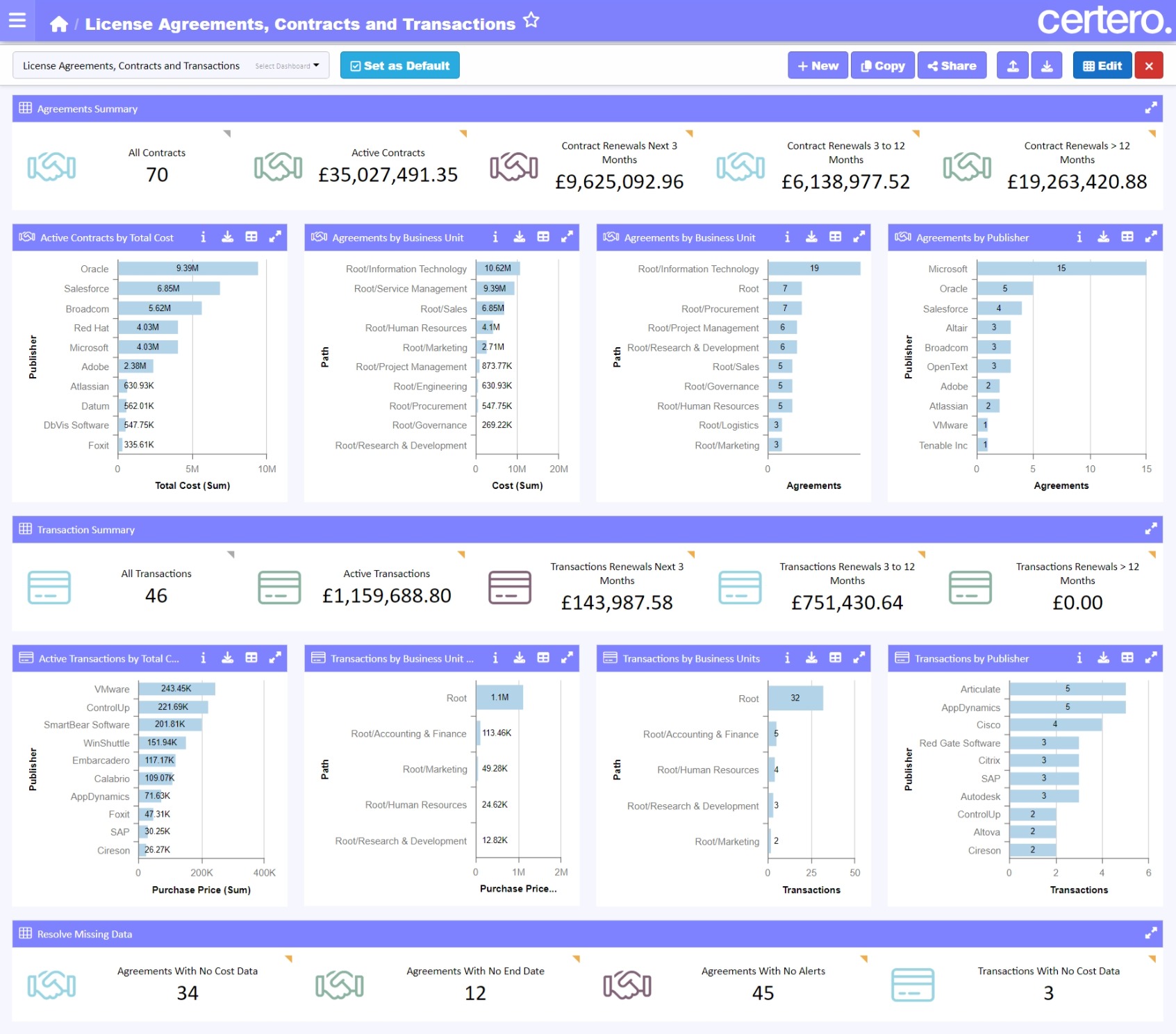Click the Oracle 9.39M cost bar
The image size is (1176, 1034).
tap(188, 268)
